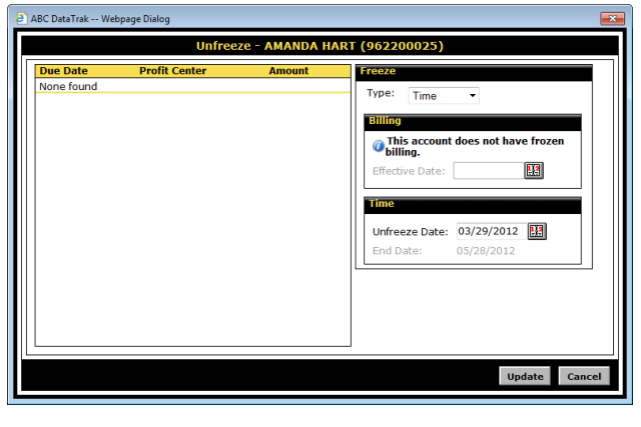
Task: Click the Update button
Action: (x=525, y=376)
